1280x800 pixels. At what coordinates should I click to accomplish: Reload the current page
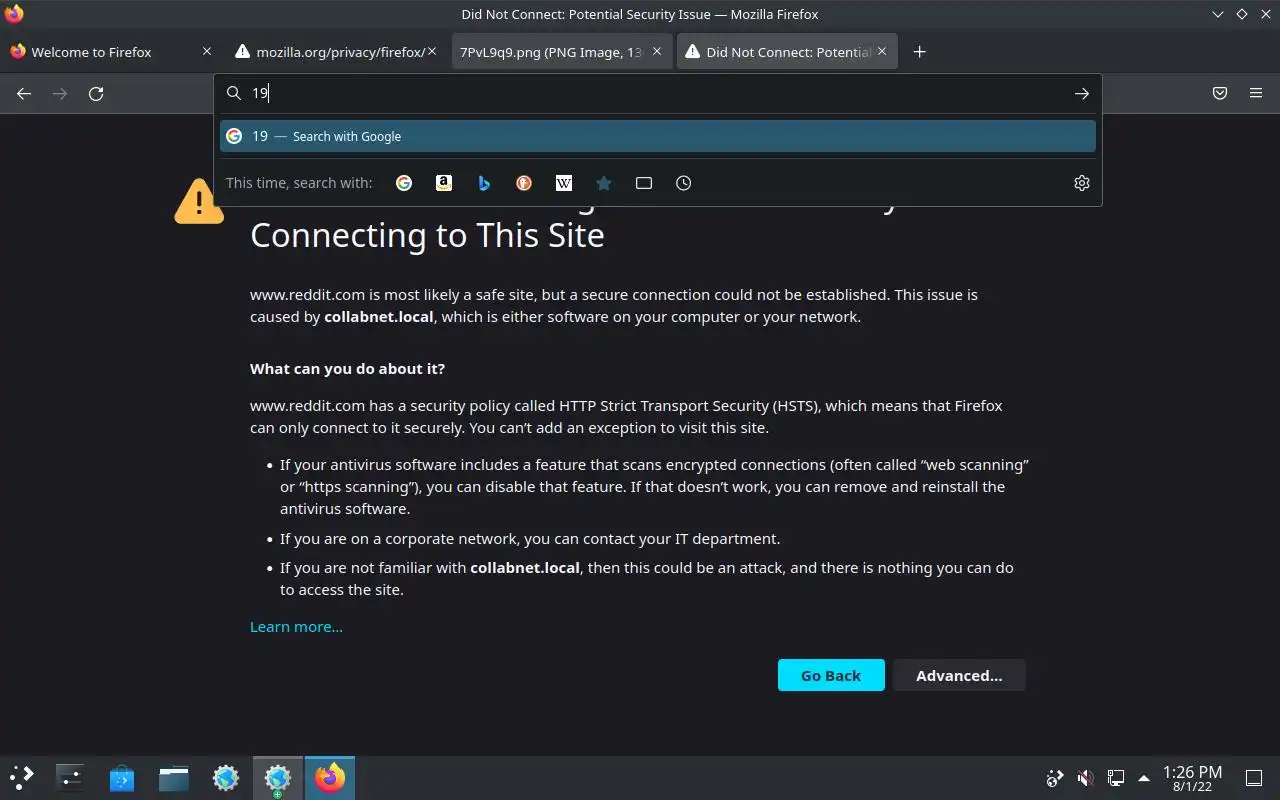point(96,93)
